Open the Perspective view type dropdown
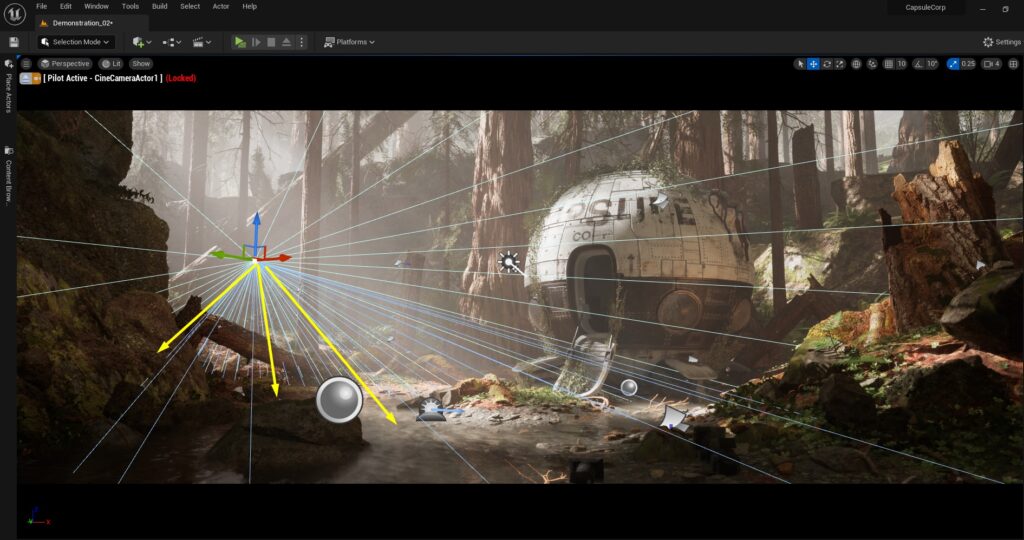This screenshot has width=1024, height=540. [x=64, y=64]
